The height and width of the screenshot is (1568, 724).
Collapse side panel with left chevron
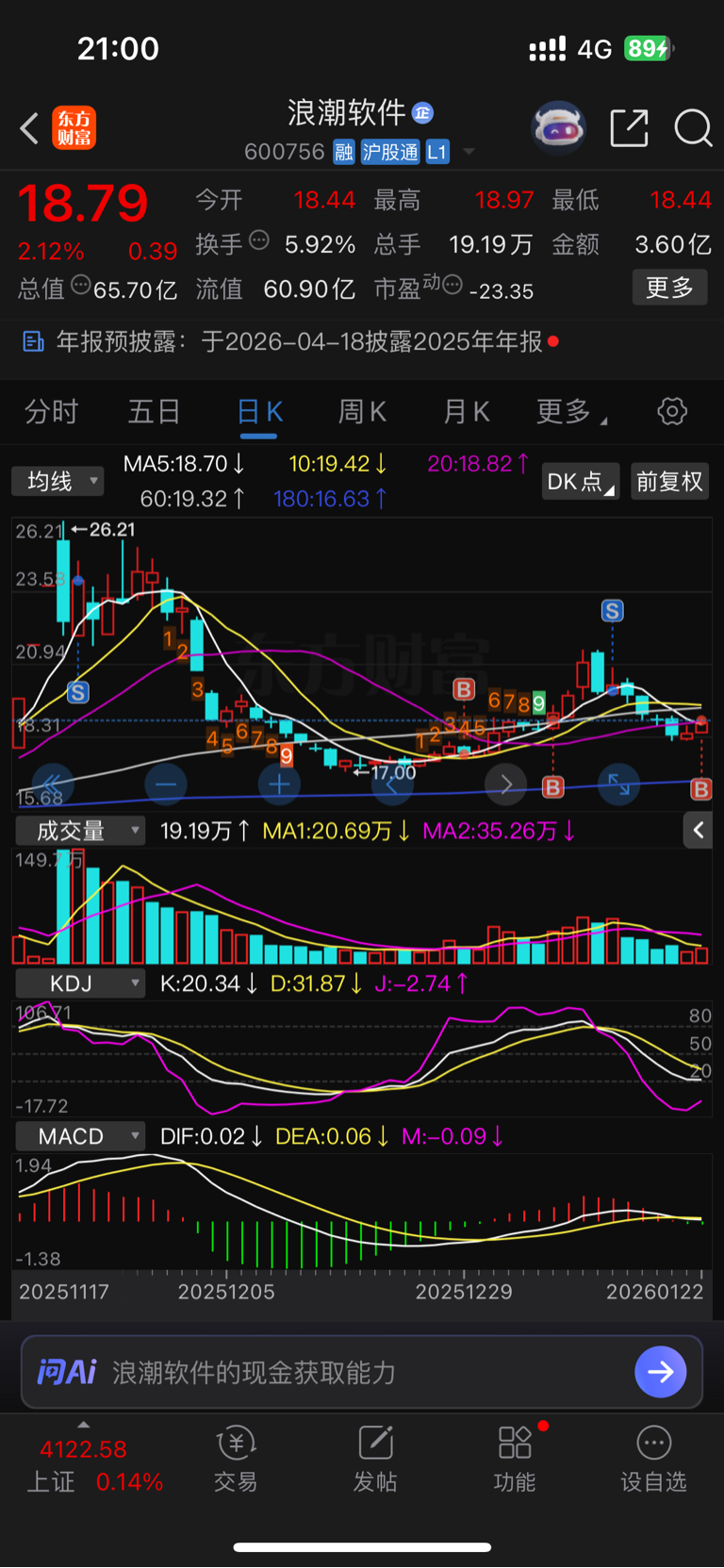click(x=698, y=831)
